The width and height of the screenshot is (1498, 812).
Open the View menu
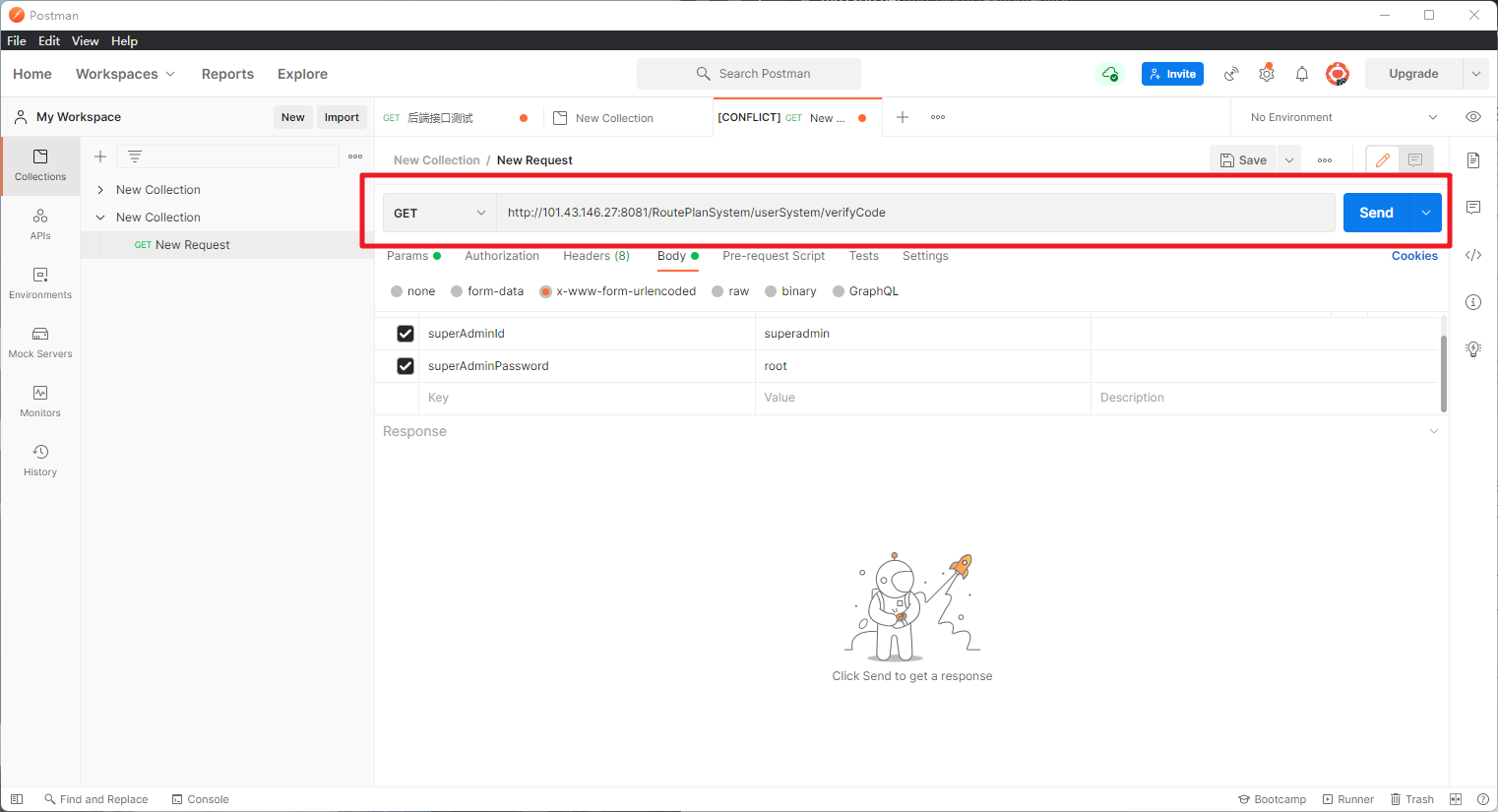coord(86,41)
